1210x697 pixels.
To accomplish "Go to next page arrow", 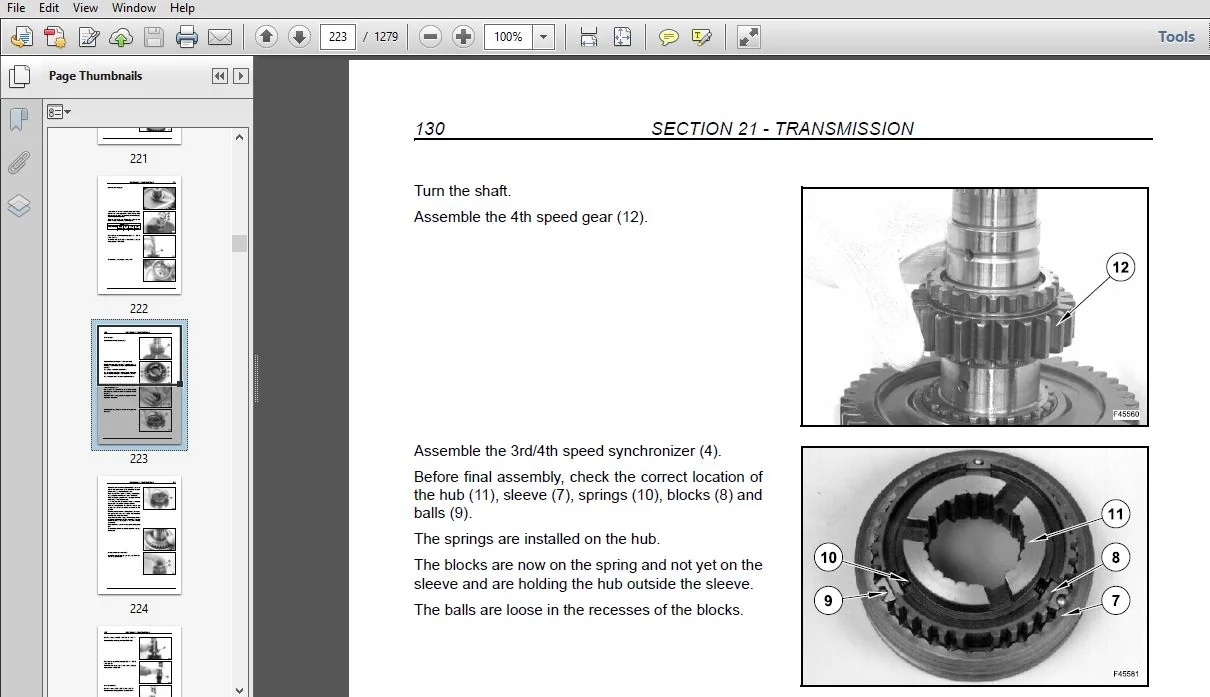I will pos(299,37).
